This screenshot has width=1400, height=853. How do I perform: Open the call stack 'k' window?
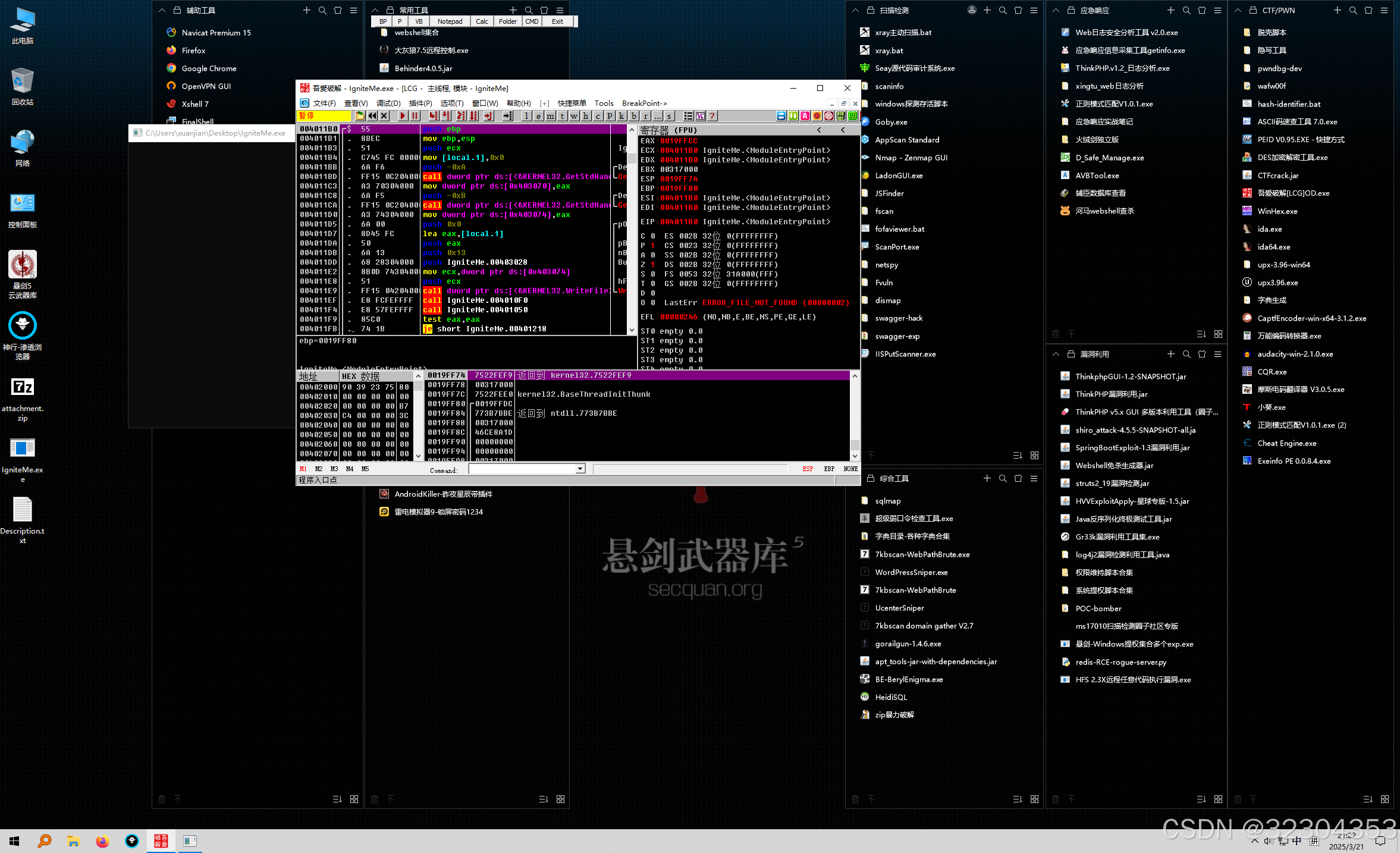tap(621, 116)
